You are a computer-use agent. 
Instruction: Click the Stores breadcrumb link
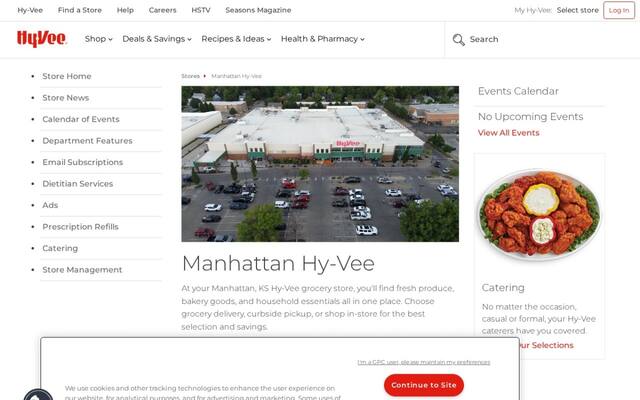(x=191, y=76)
